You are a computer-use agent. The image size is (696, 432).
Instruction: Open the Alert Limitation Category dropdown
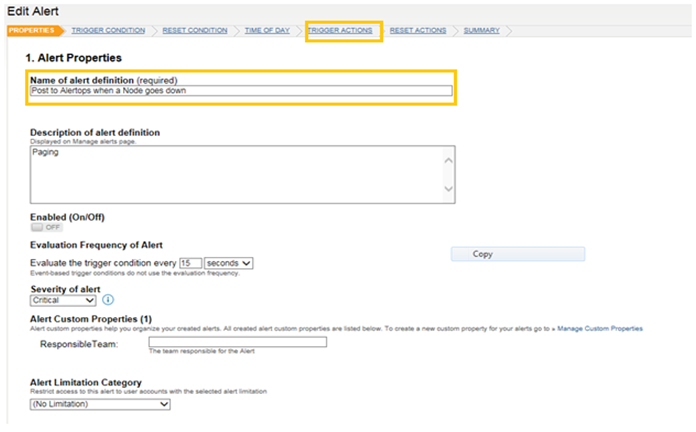point(100,404)
